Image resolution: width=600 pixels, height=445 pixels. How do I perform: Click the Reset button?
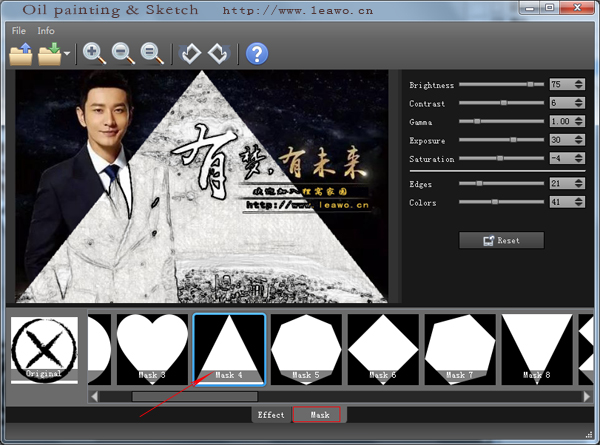tap(501, 240)
